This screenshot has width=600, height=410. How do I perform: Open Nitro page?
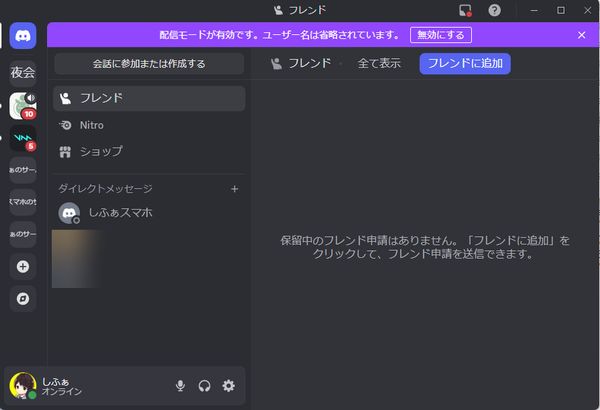click(x=149, y=125)
